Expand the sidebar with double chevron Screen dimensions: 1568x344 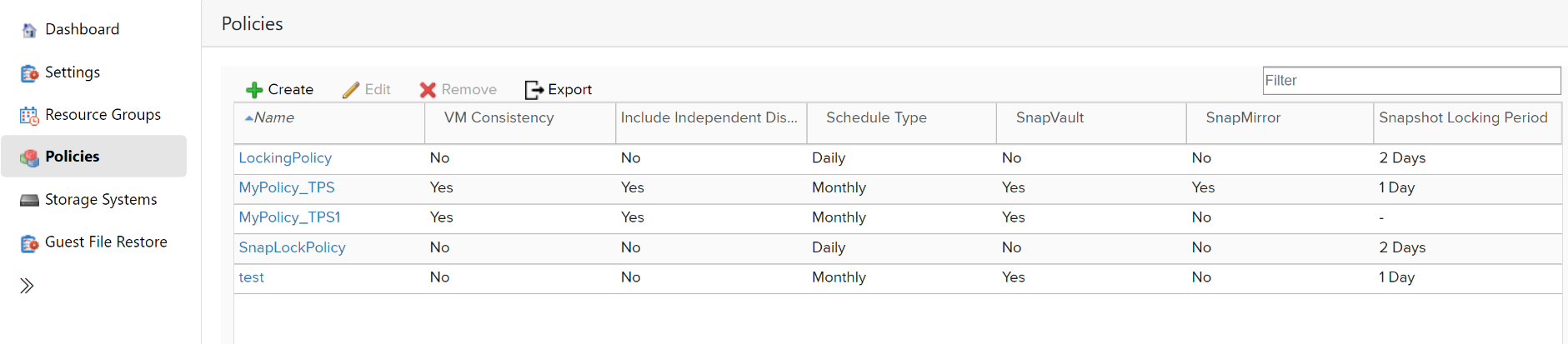(x=27, y=286)
